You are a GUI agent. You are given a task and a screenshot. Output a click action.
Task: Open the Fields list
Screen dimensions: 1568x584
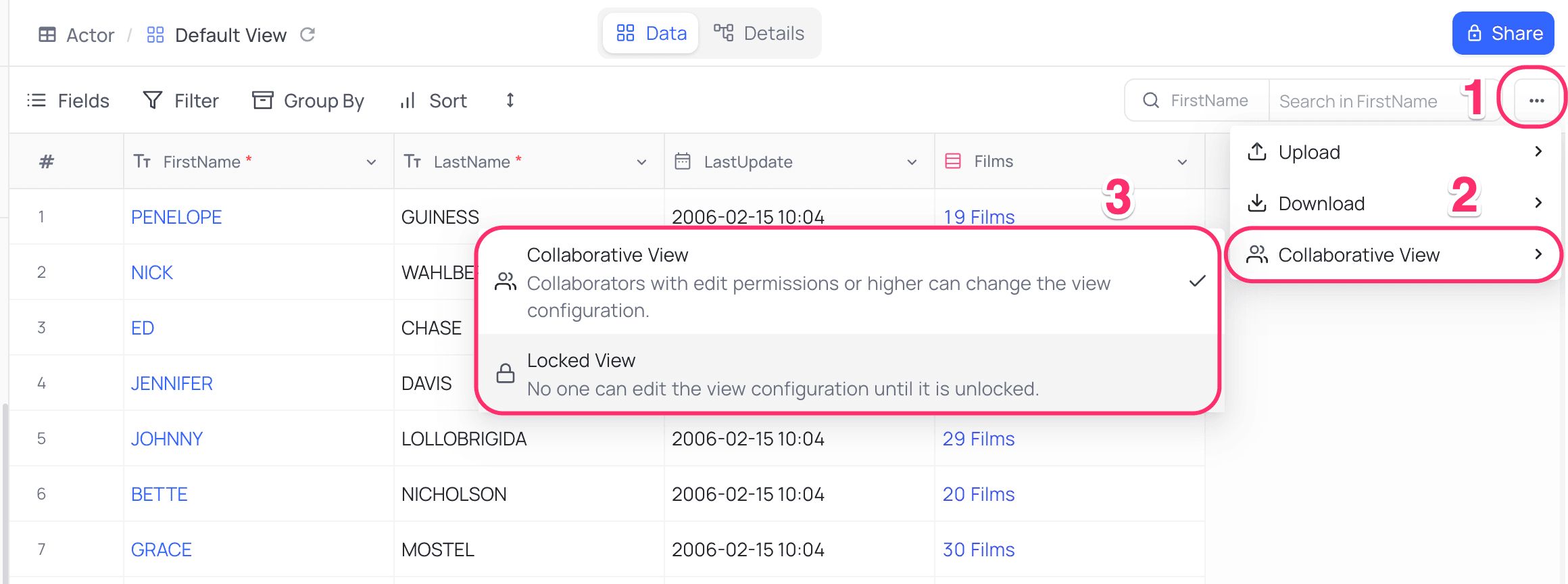[68, 101]
